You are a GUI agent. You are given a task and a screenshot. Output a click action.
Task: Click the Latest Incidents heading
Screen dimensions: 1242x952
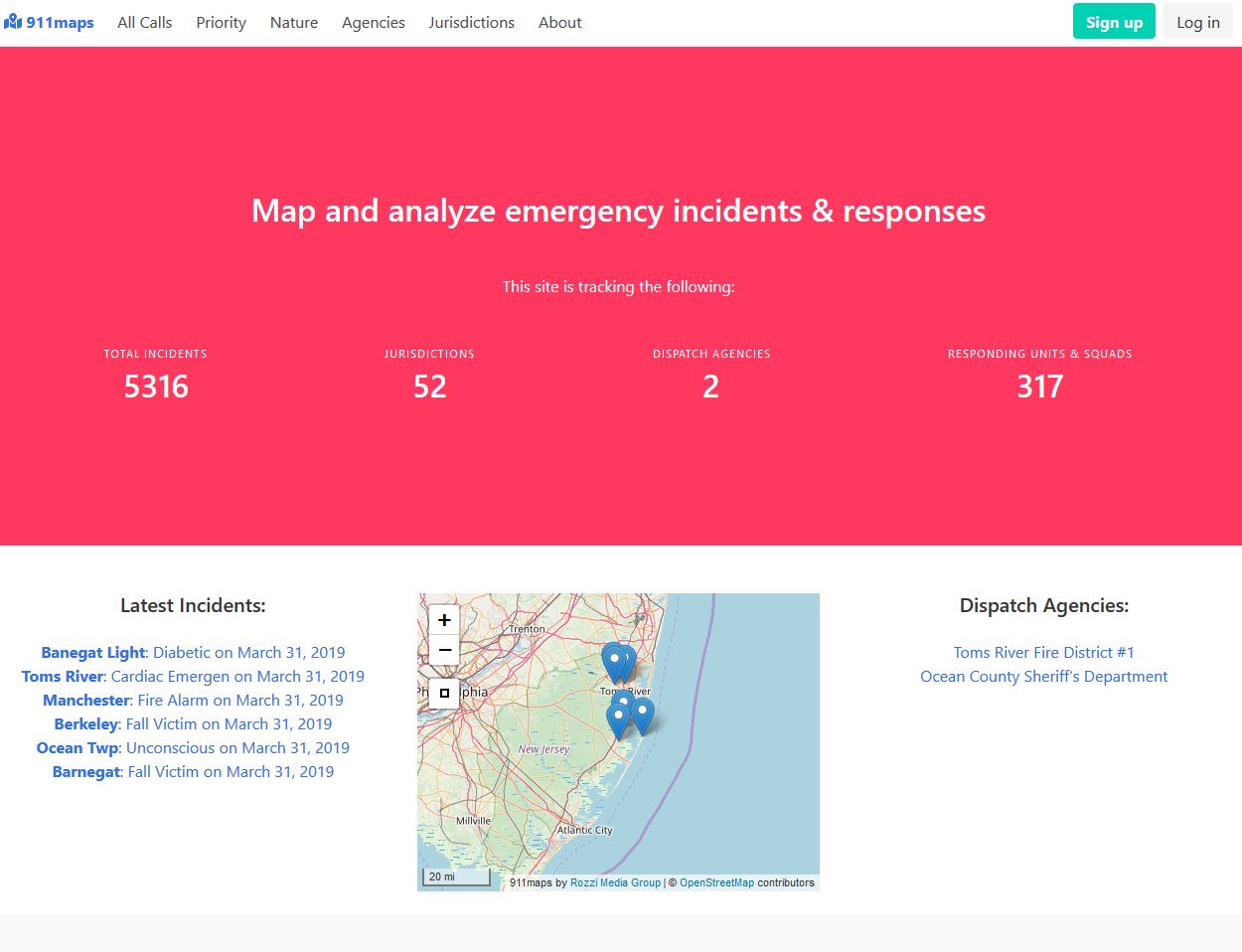[x=193, y=605]
